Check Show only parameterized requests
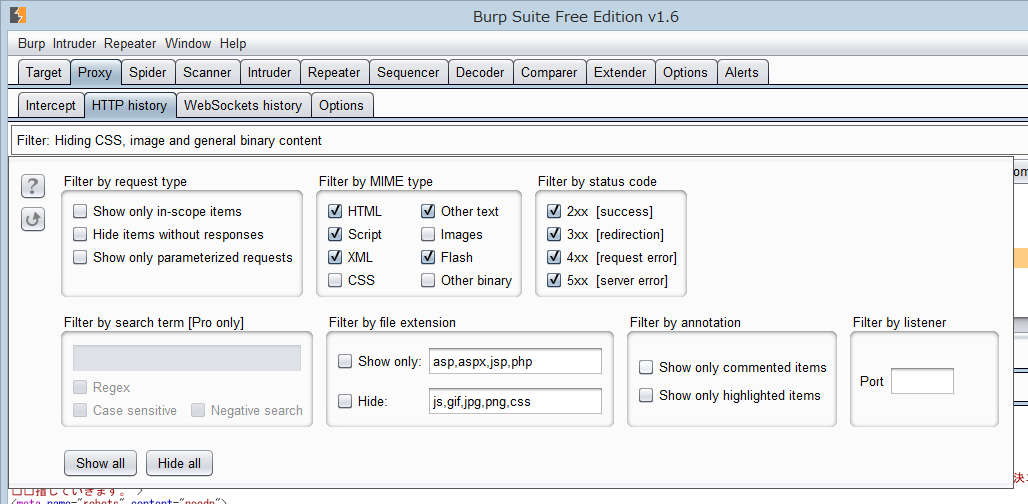Viewport: 1028px width, 504px height. point(80,258)
